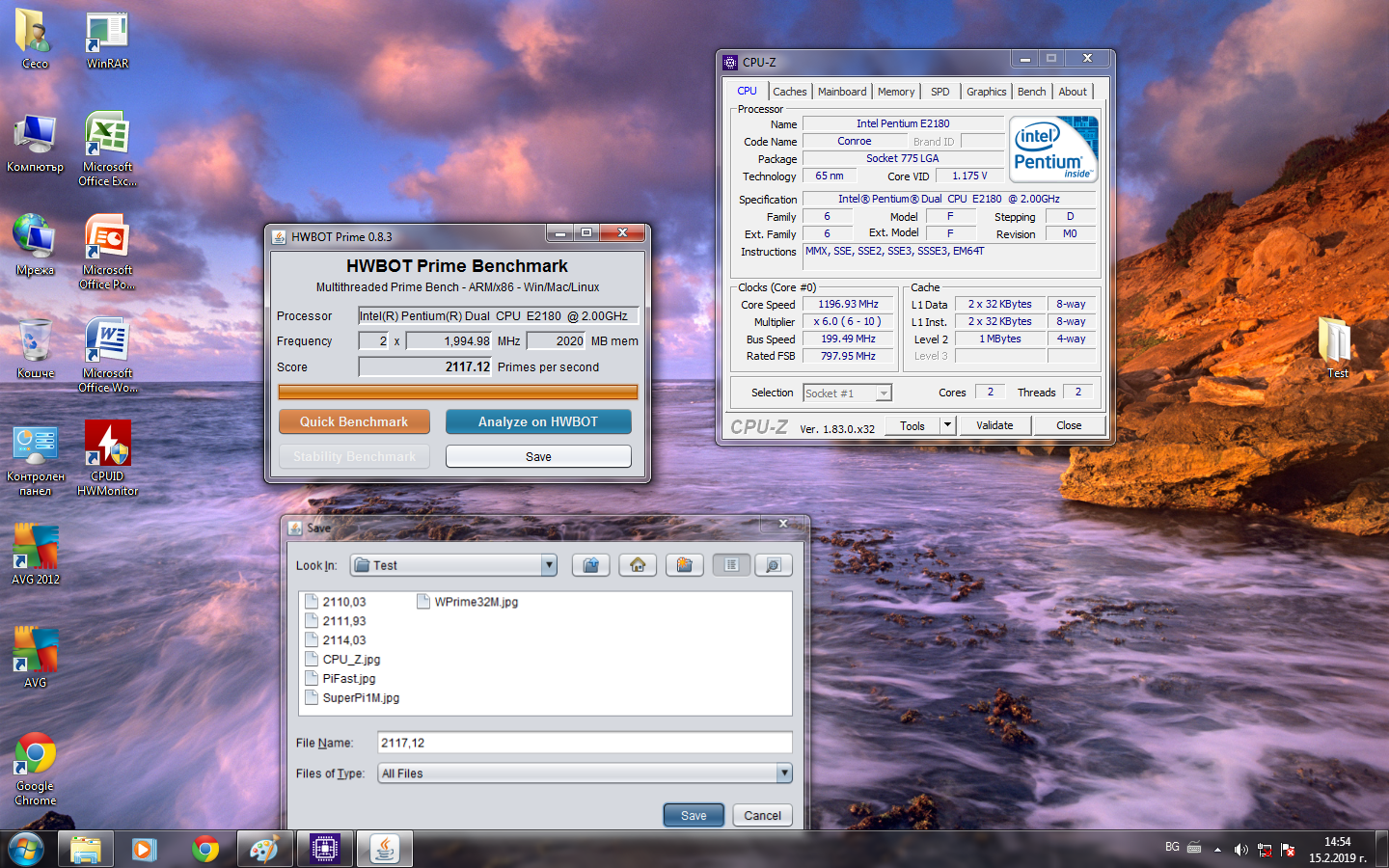Click the Save button in HWBOT Prime window
The image size is (1389, 868).
[538, 456]
